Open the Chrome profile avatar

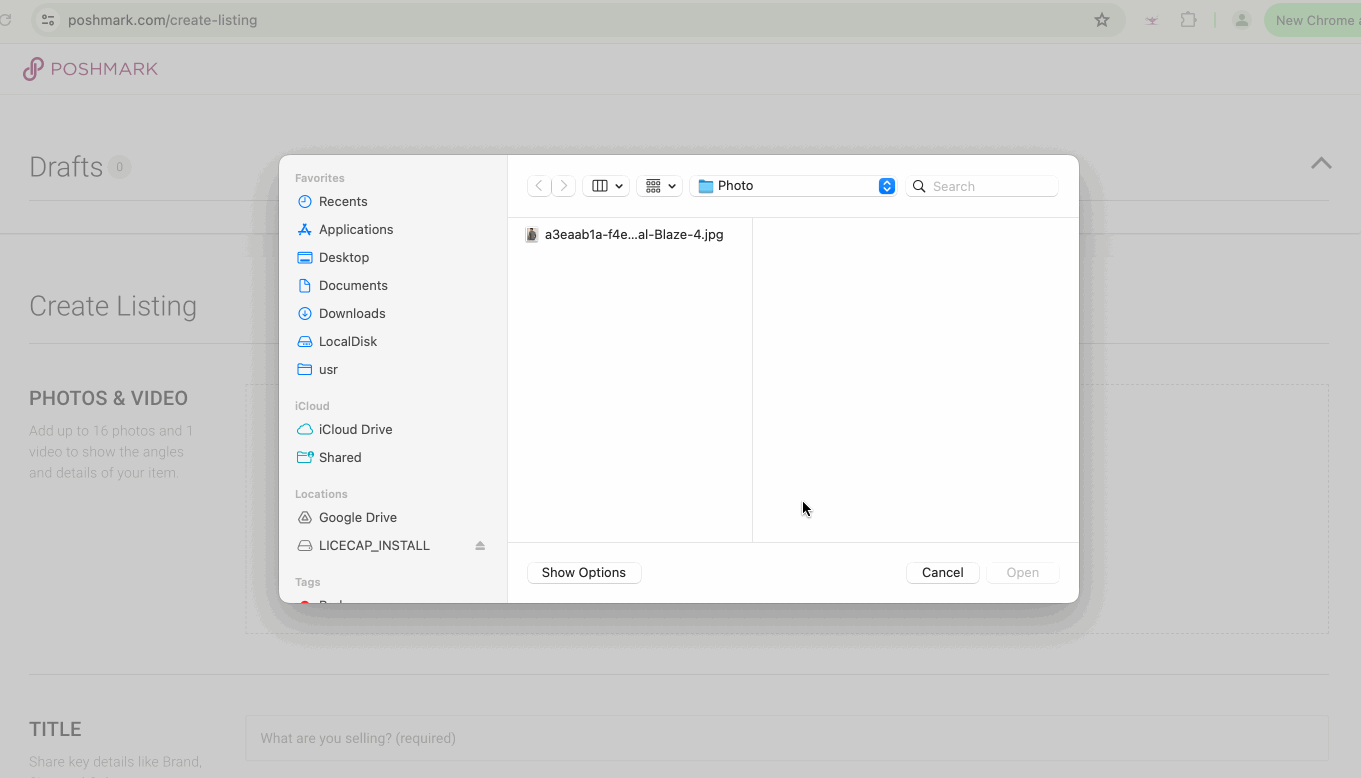tap(1242, 20)
